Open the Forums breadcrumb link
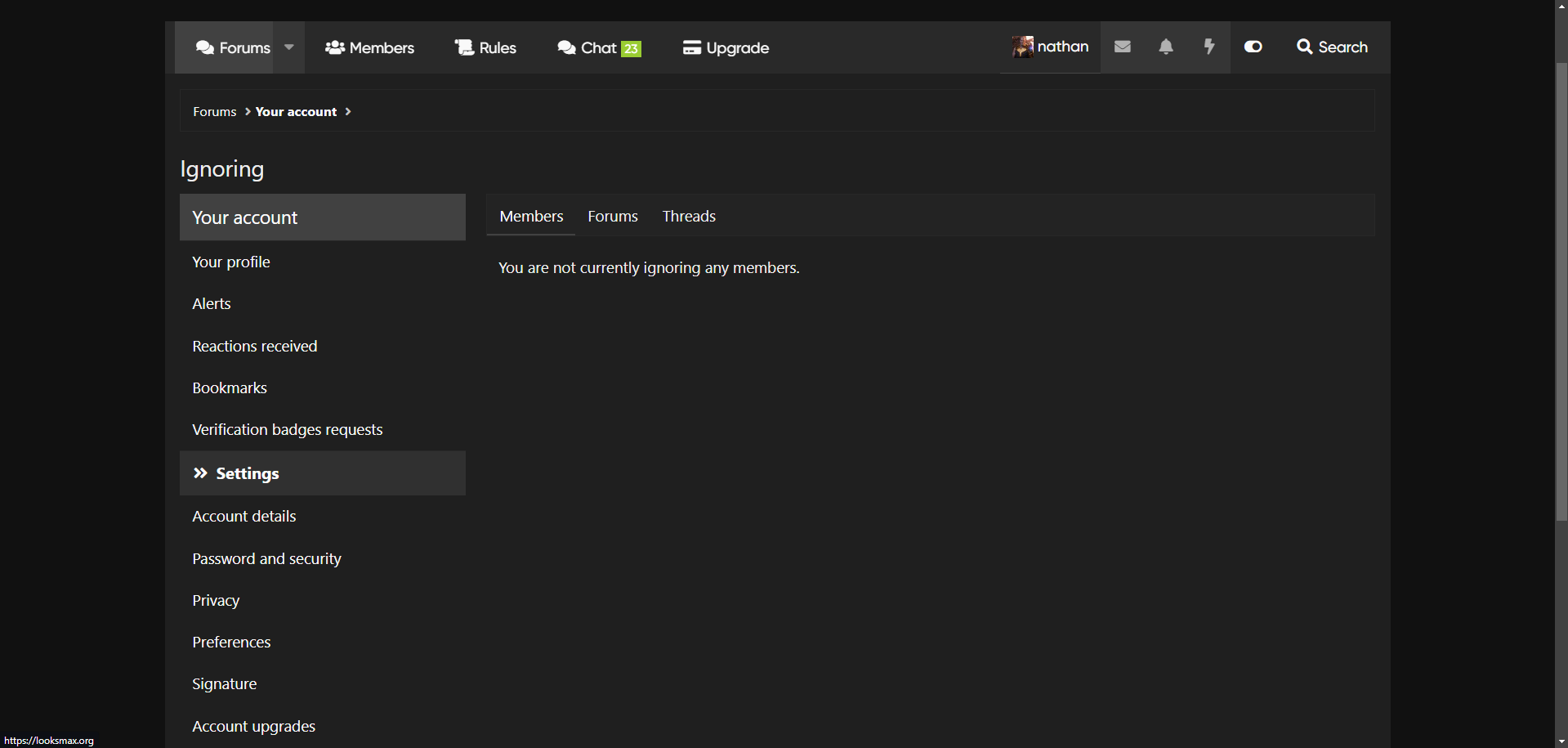The height and width of the screenshot is (748, 1568). 214,111
